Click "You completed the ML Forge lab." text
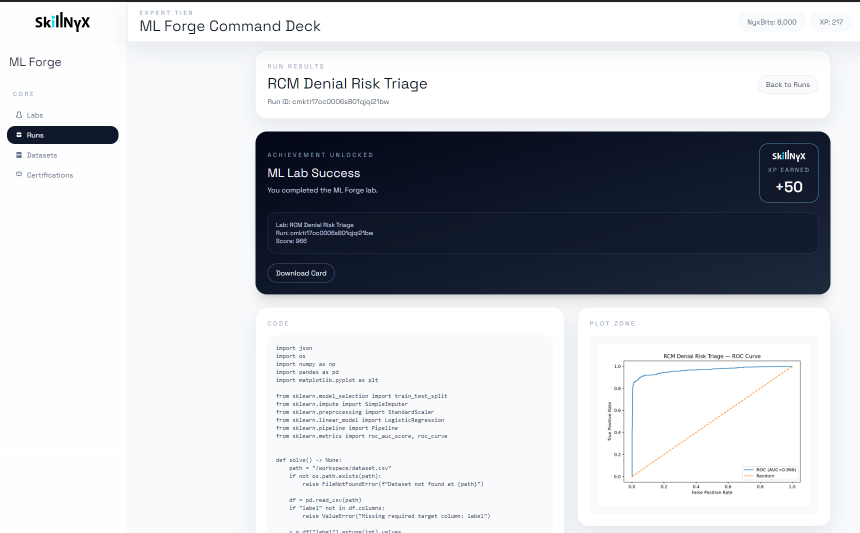Viewport: 860px width, 533px height. (x=322, y=190)
